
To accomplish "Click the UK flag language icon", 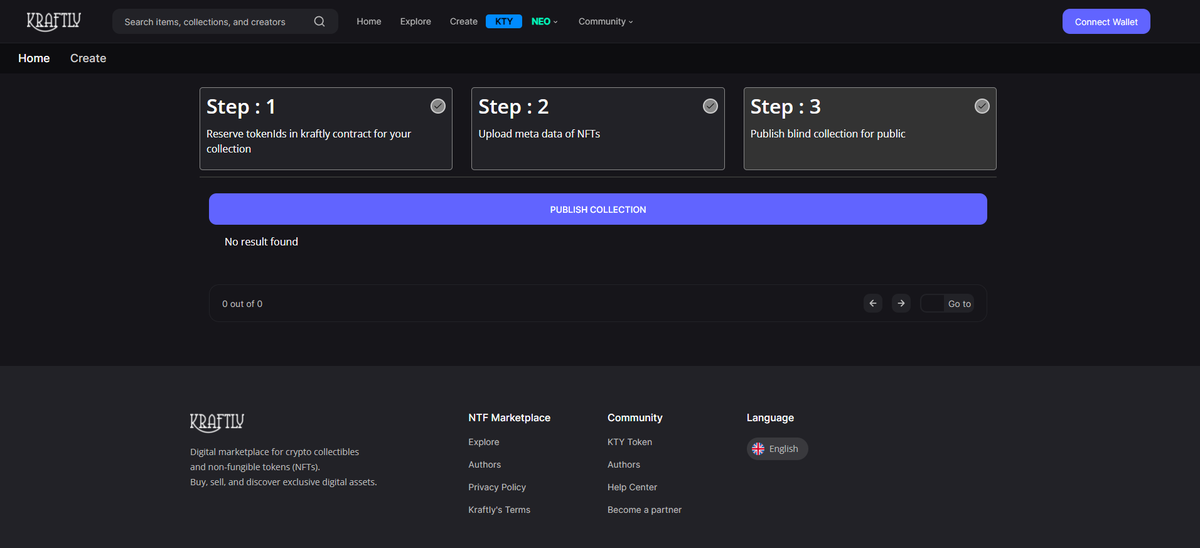I will (758, 449).
